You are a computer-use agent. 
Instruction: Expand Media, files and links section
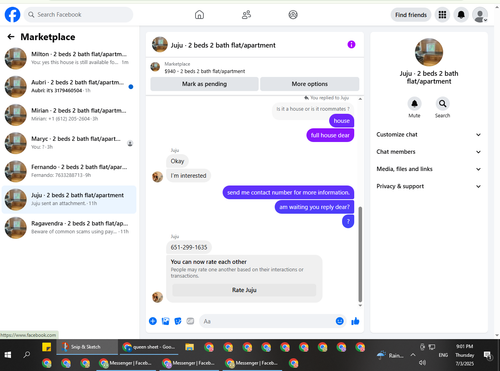pos(429,169)
